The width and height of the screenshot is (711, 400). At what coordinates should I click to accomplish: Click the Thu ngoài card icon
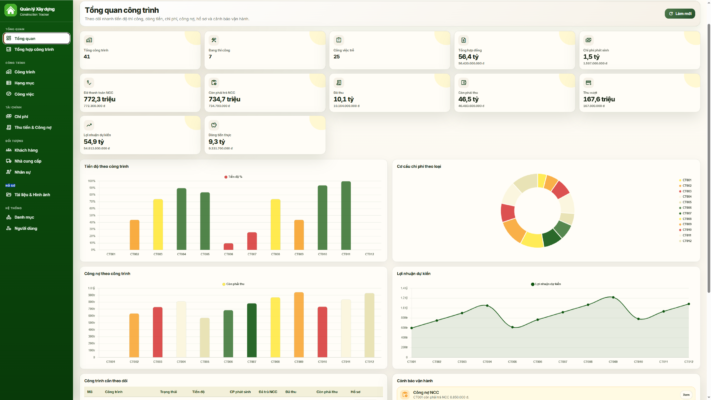coord(588,83)
